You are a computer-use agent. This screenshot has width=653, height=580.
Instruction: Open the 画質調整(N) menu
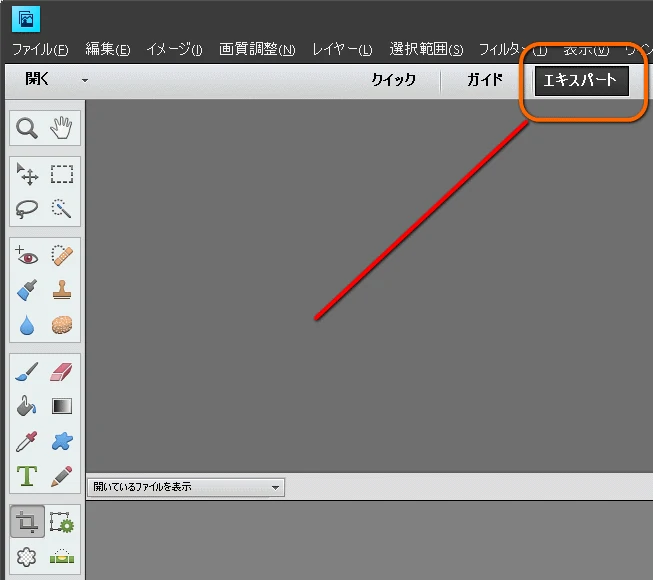257,50
